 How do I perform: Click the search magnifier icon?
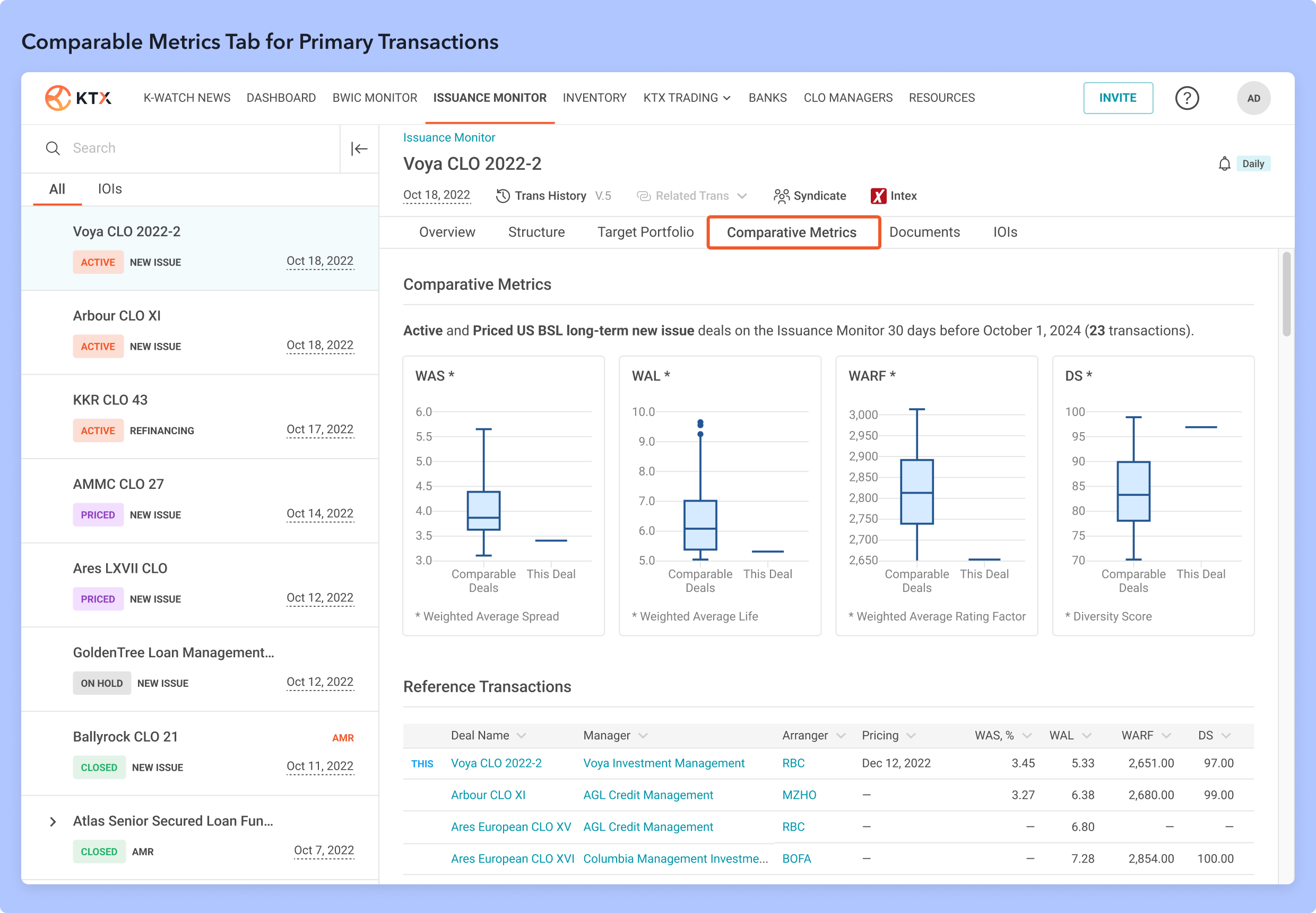click(x=53, y=149)
